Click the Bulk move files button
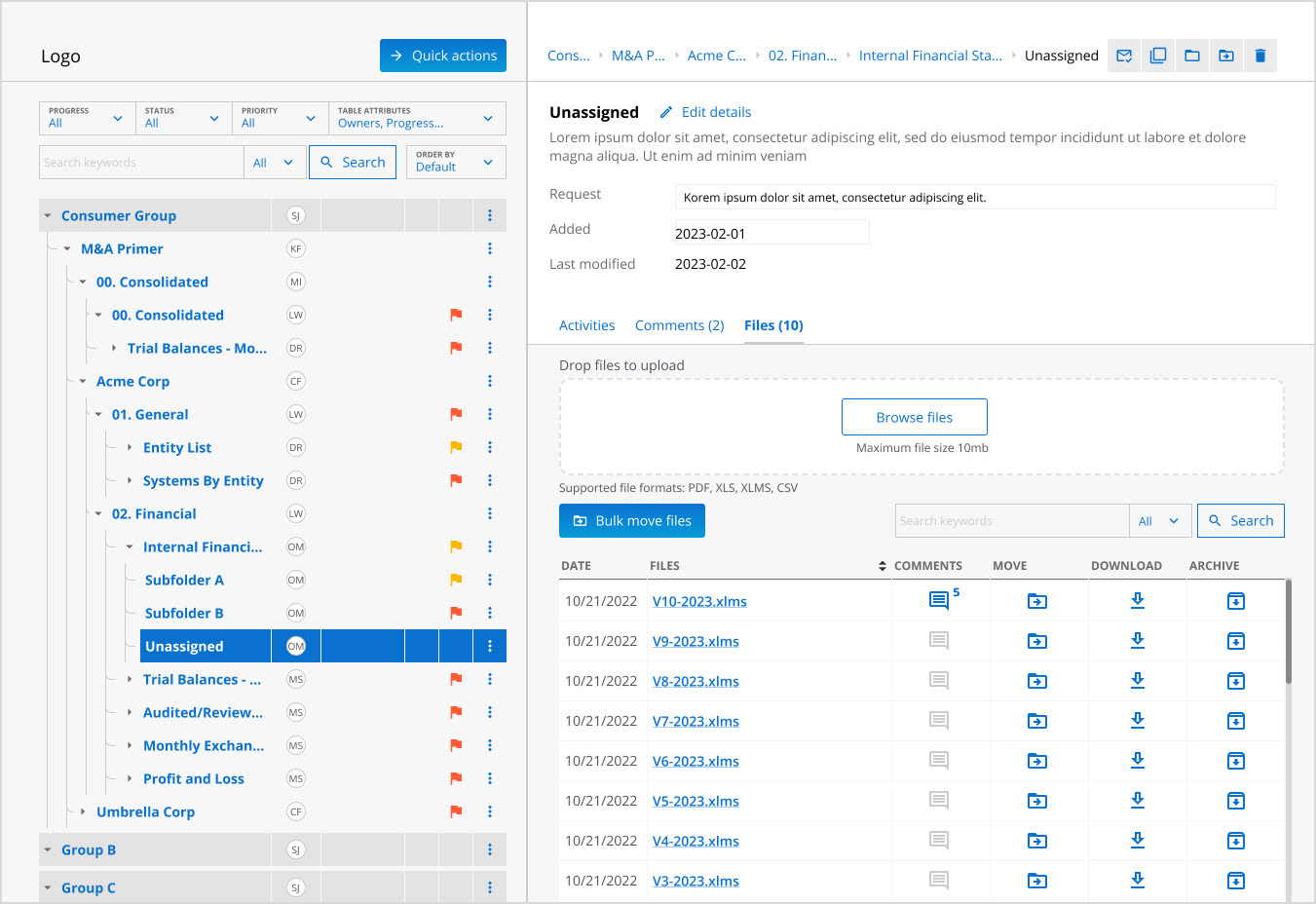Image resolution: width=1316 pixels, height=904 pixels. coord(632,521)
